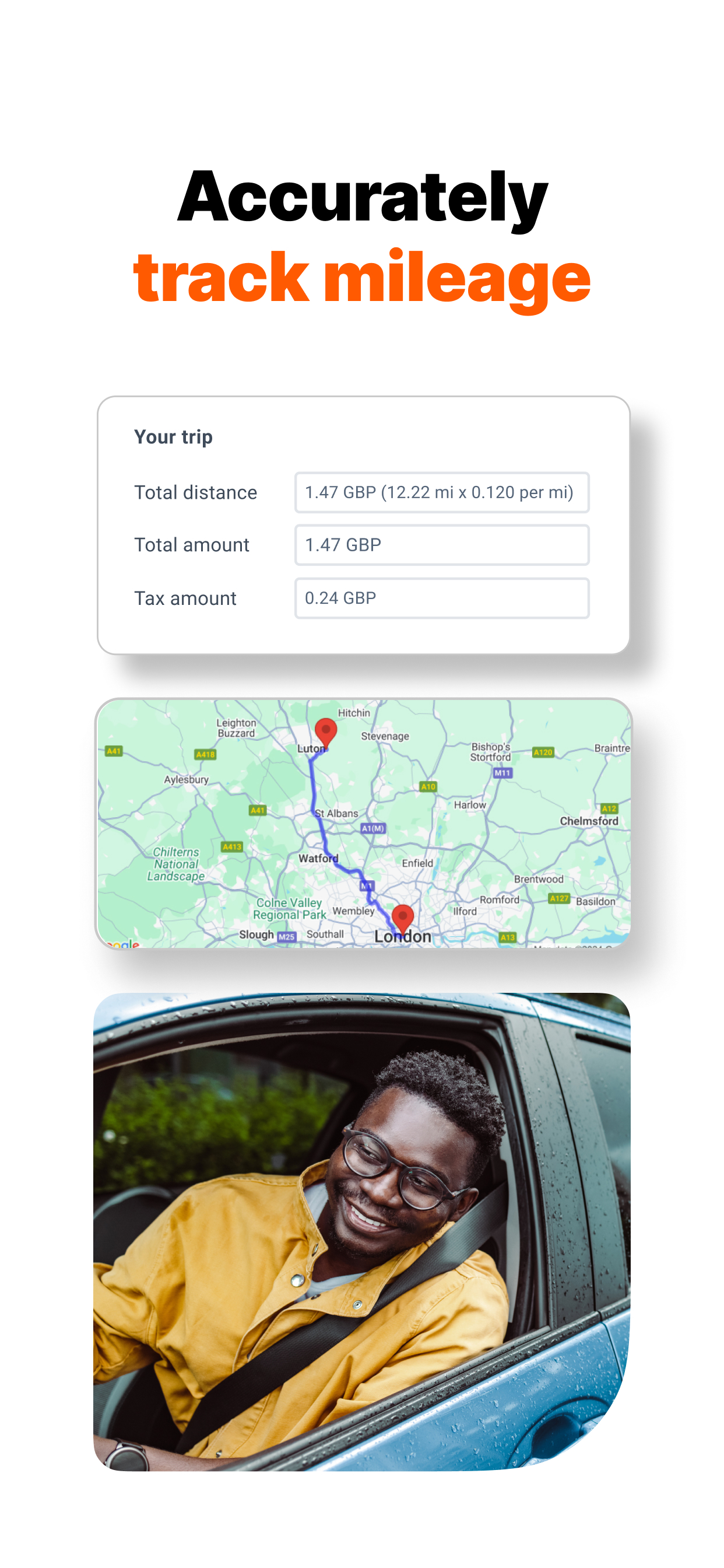
Task: Click the red map pin at Luton
Action: [325, 732]
